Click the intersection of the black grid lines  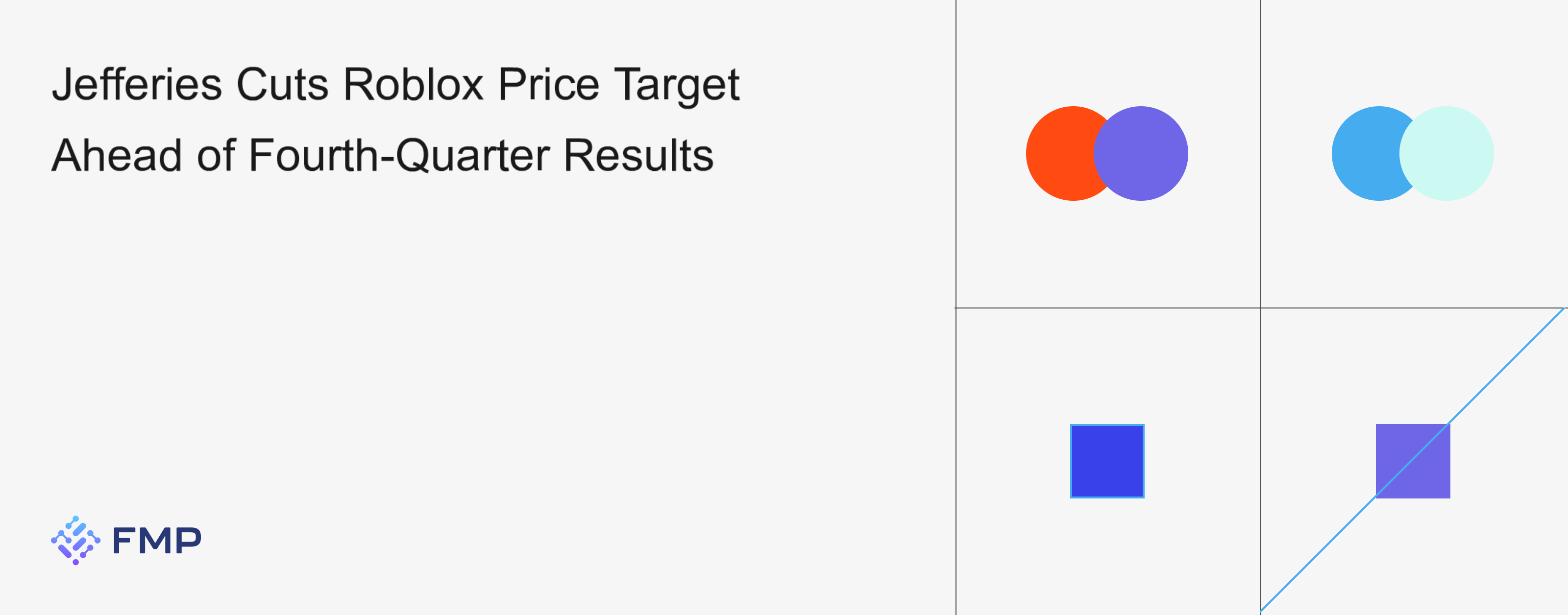(x=1261, y=308)
